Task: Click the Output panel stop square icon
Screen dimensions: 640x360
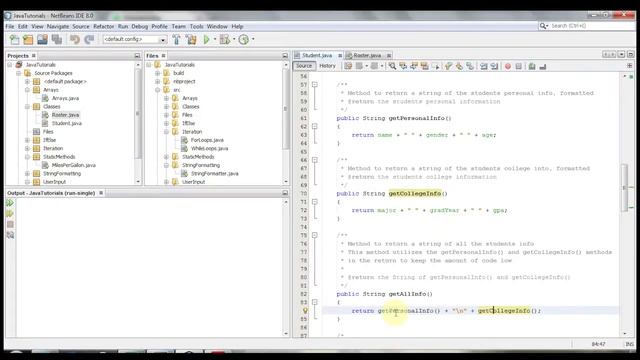Action: click(10, 224)
